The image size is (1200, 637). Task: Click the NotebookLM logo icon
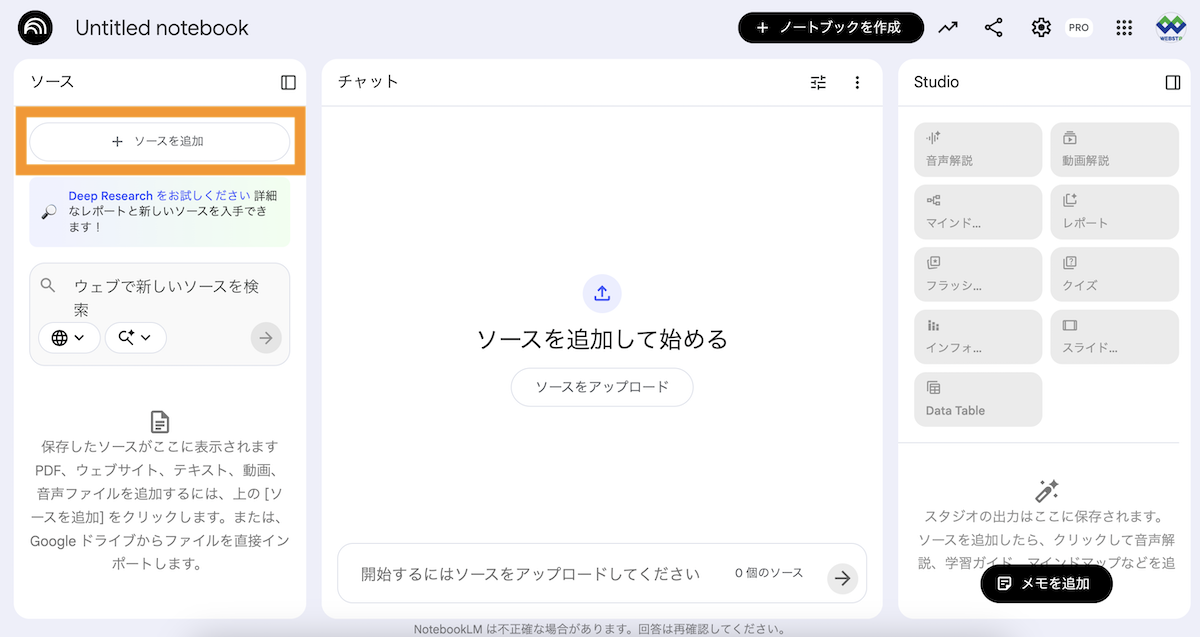click(35, 28)
